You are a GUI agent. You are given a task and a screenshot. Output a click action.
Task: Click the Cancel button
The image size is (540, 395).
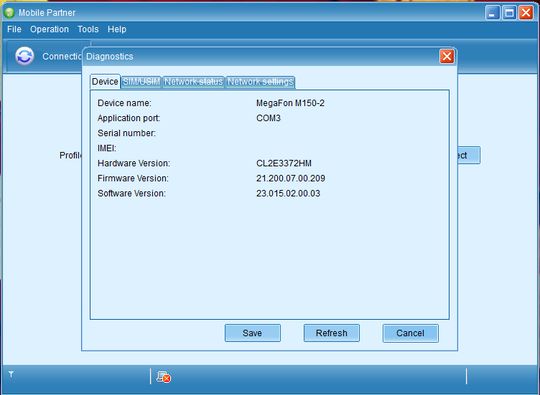point(410,333)
